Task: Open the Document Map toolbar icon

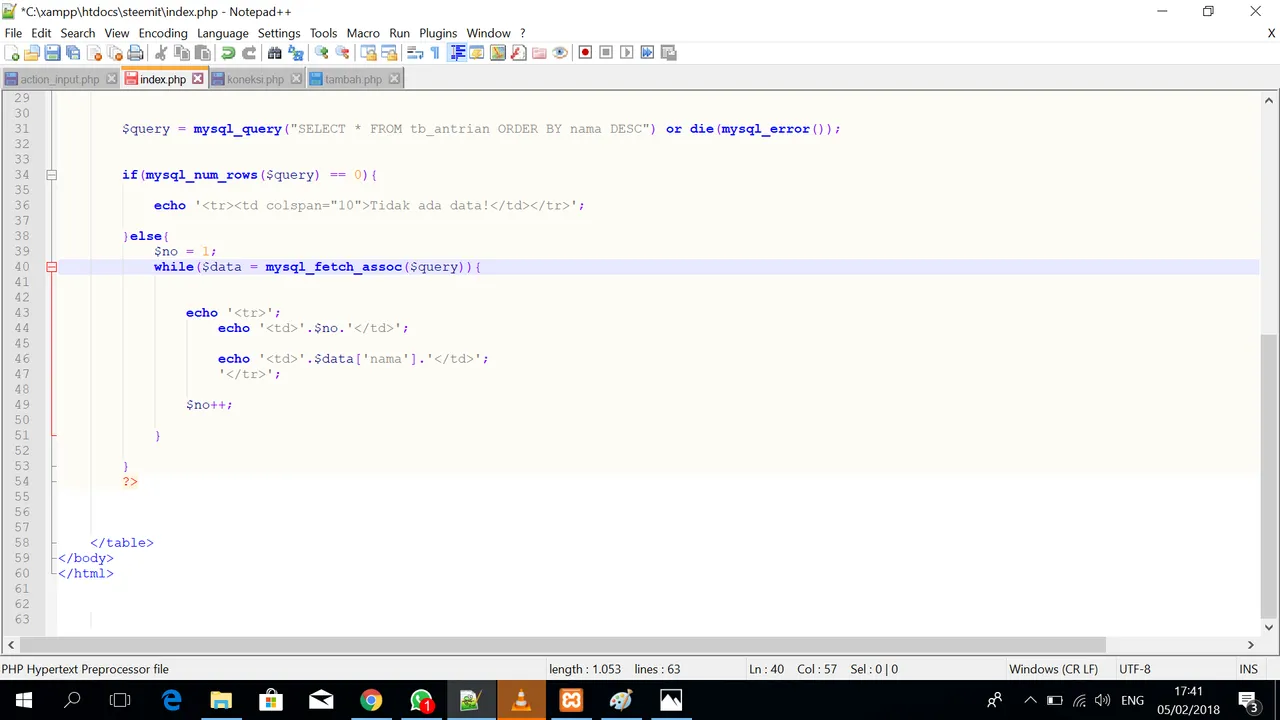Action: click(497, 52)
